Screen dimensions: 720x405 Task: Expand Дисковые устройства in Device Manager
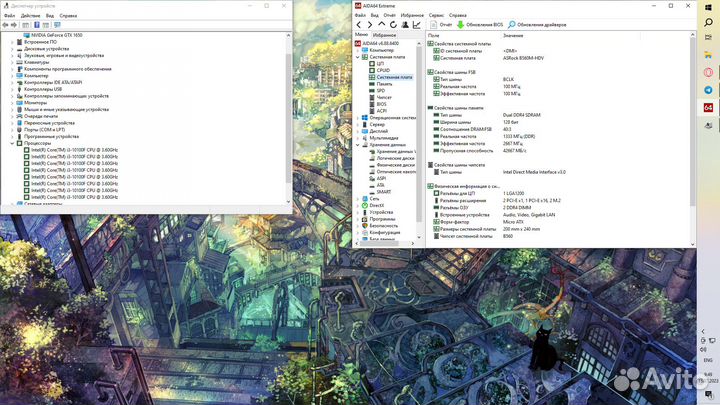point(12,49)
